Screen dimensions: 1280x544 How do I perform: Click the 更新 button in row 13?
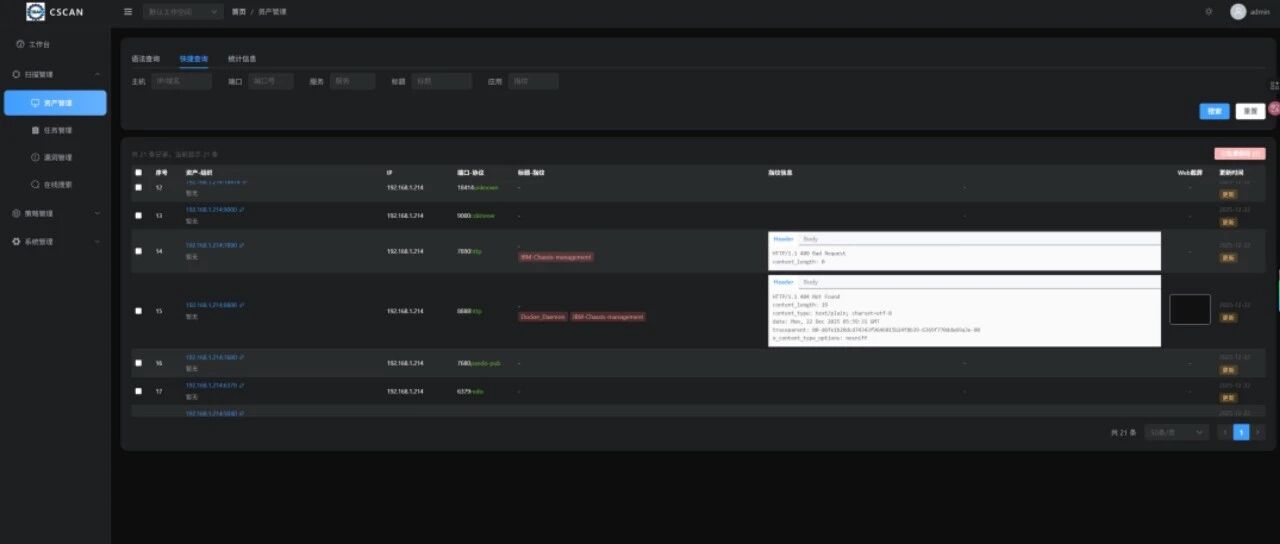pyautogui.click(x=1228, y=222)
